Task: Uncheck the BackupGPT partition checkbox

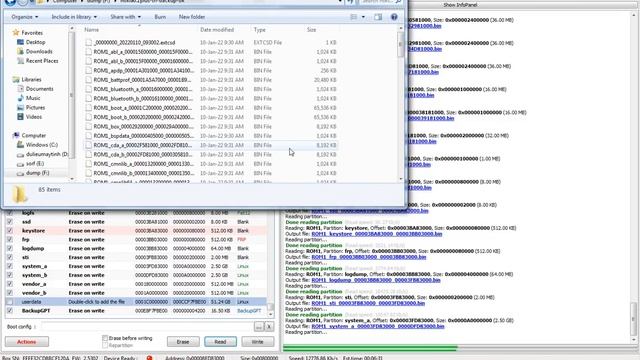Action: pos(9,311)
